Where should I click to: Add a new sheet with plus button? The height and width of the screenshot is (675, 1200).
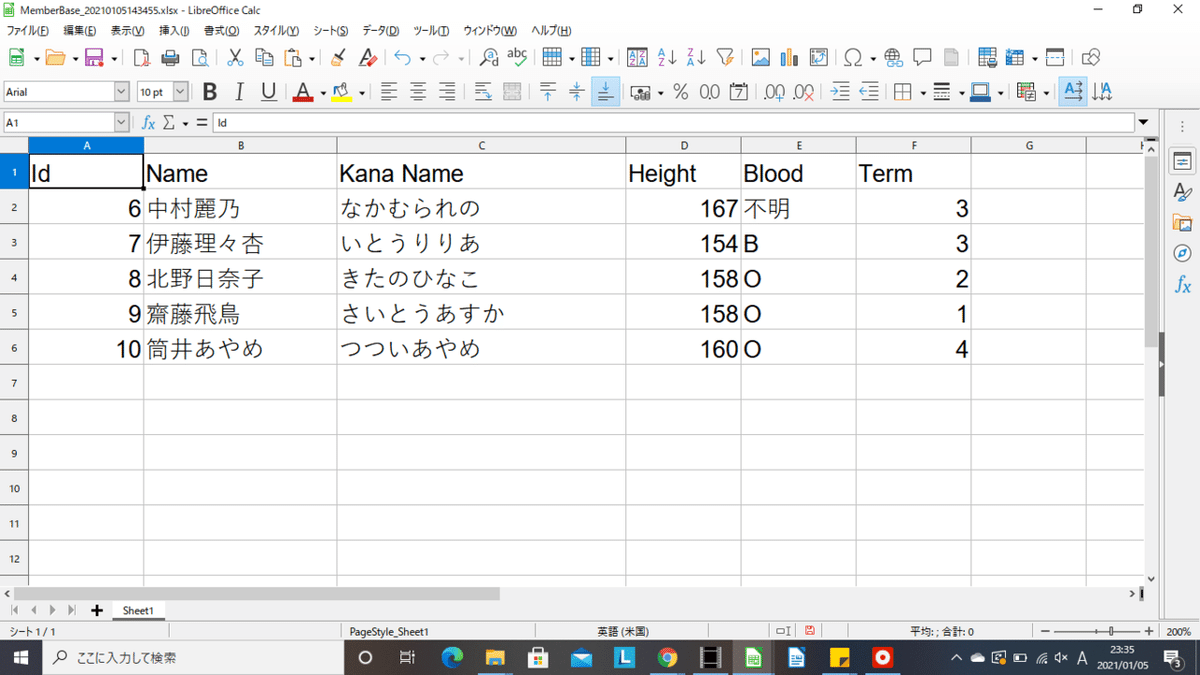pos(96,610)
